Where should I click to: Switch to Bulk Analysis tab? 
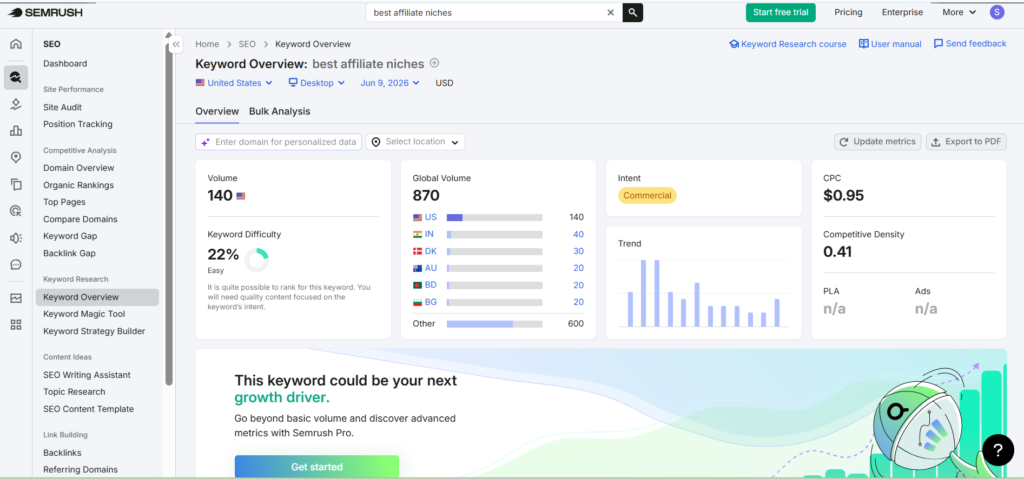pos(280,111)
